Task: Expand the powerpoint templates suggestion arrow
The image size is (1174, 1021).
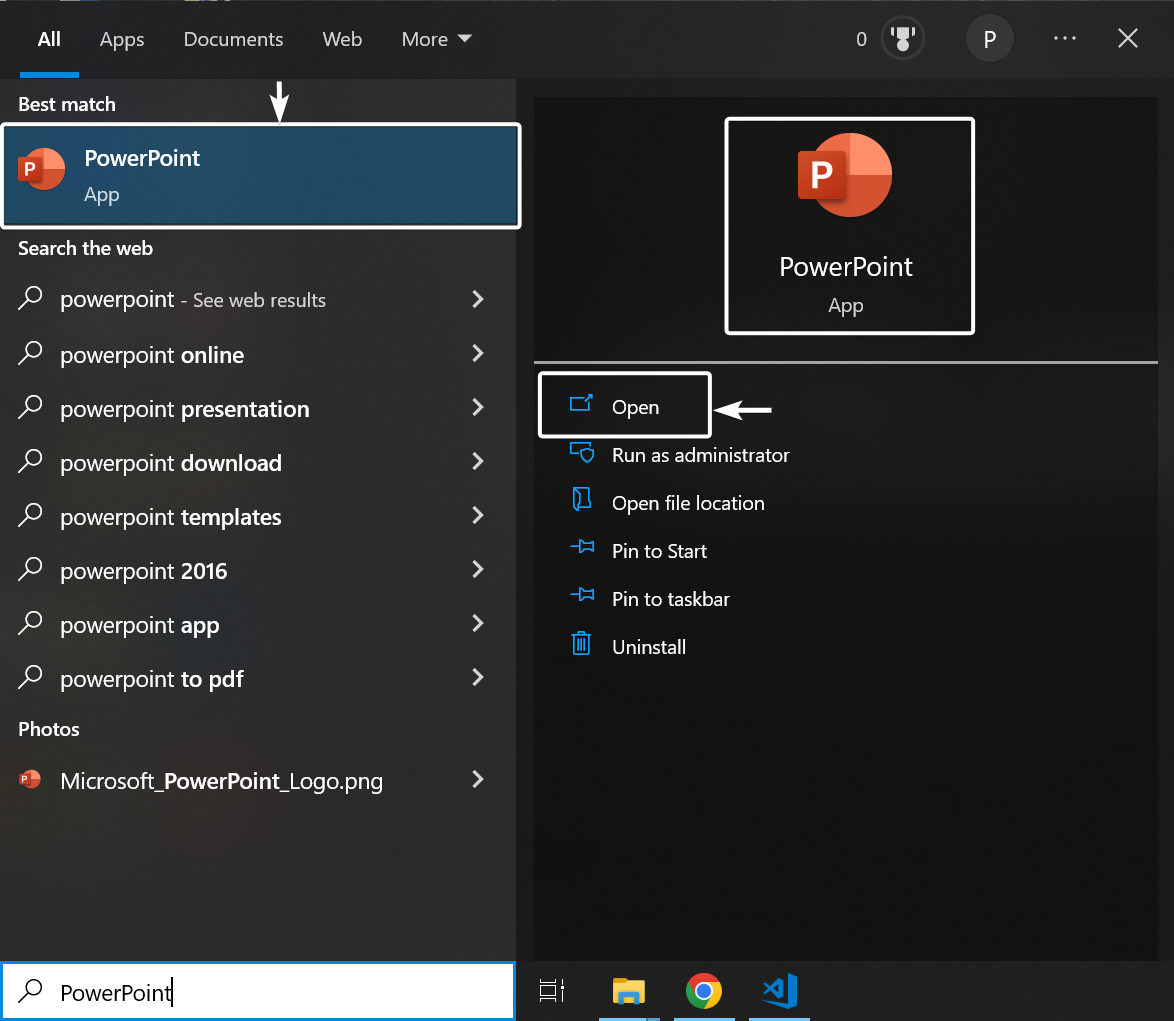Action: click(477, 516)
